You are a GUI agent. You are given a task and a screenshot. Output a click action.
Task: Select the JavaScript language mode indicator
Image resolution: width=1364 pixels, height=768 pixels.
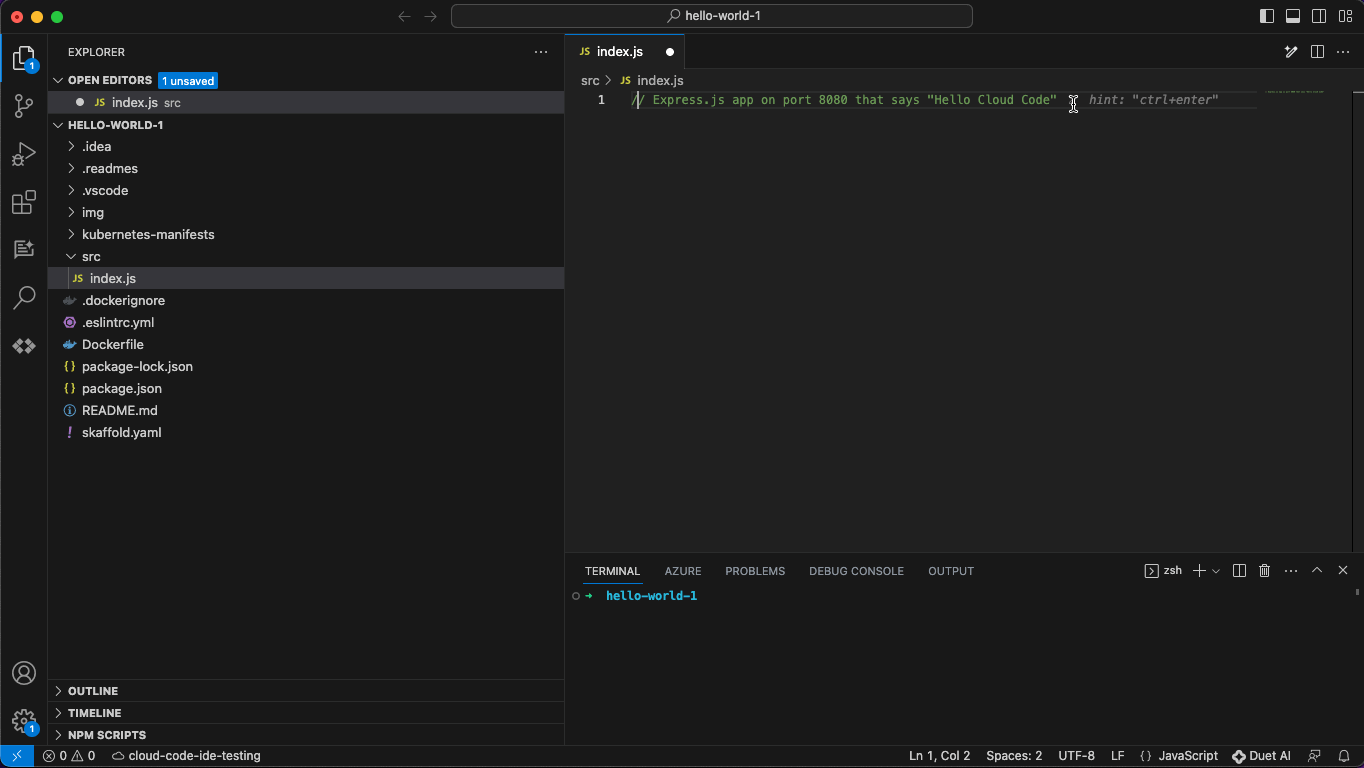(x=1187, y=756)
